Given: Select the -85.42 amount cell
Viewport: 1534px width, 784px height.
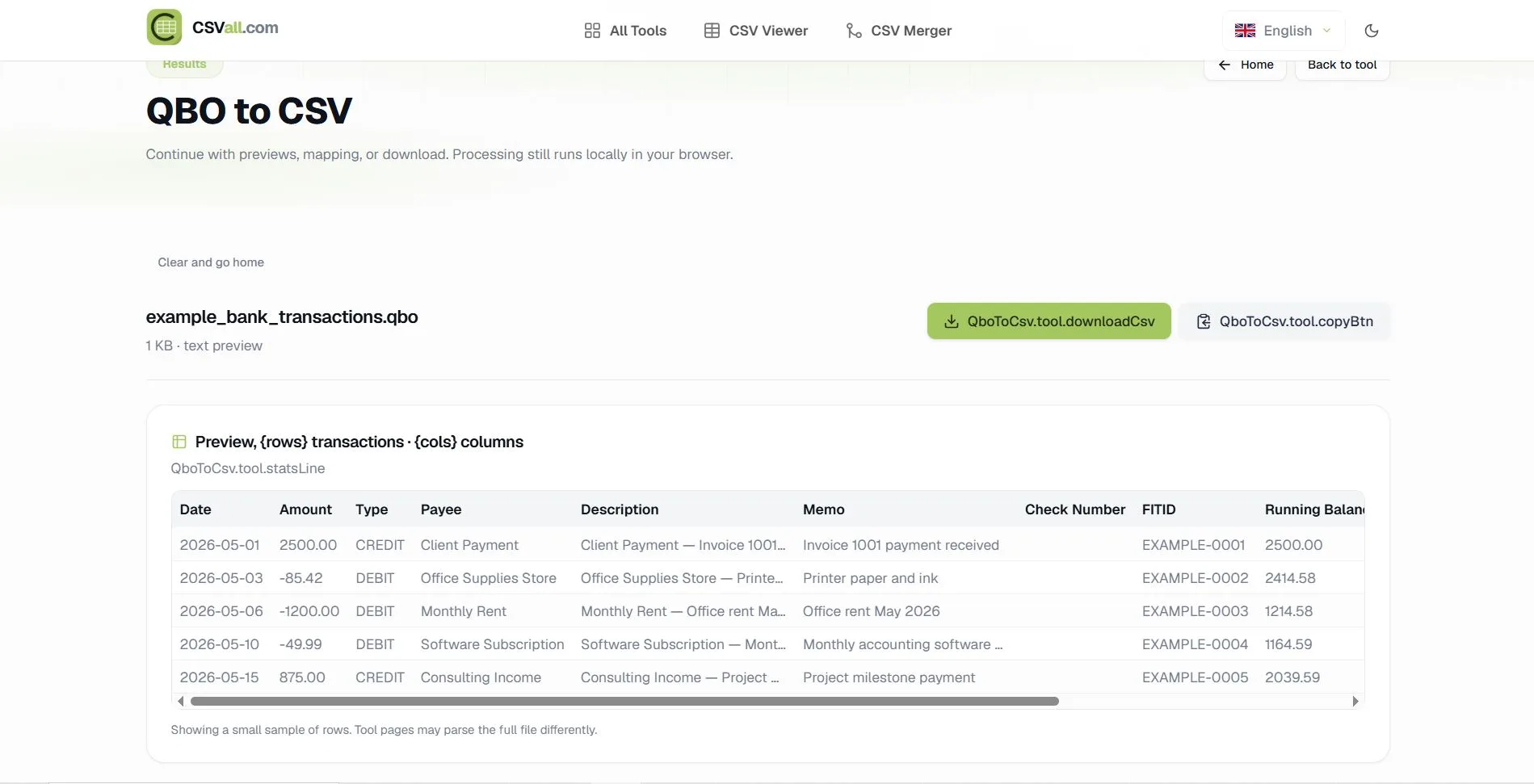Looking at the screenshot, I should pos(300,578).
